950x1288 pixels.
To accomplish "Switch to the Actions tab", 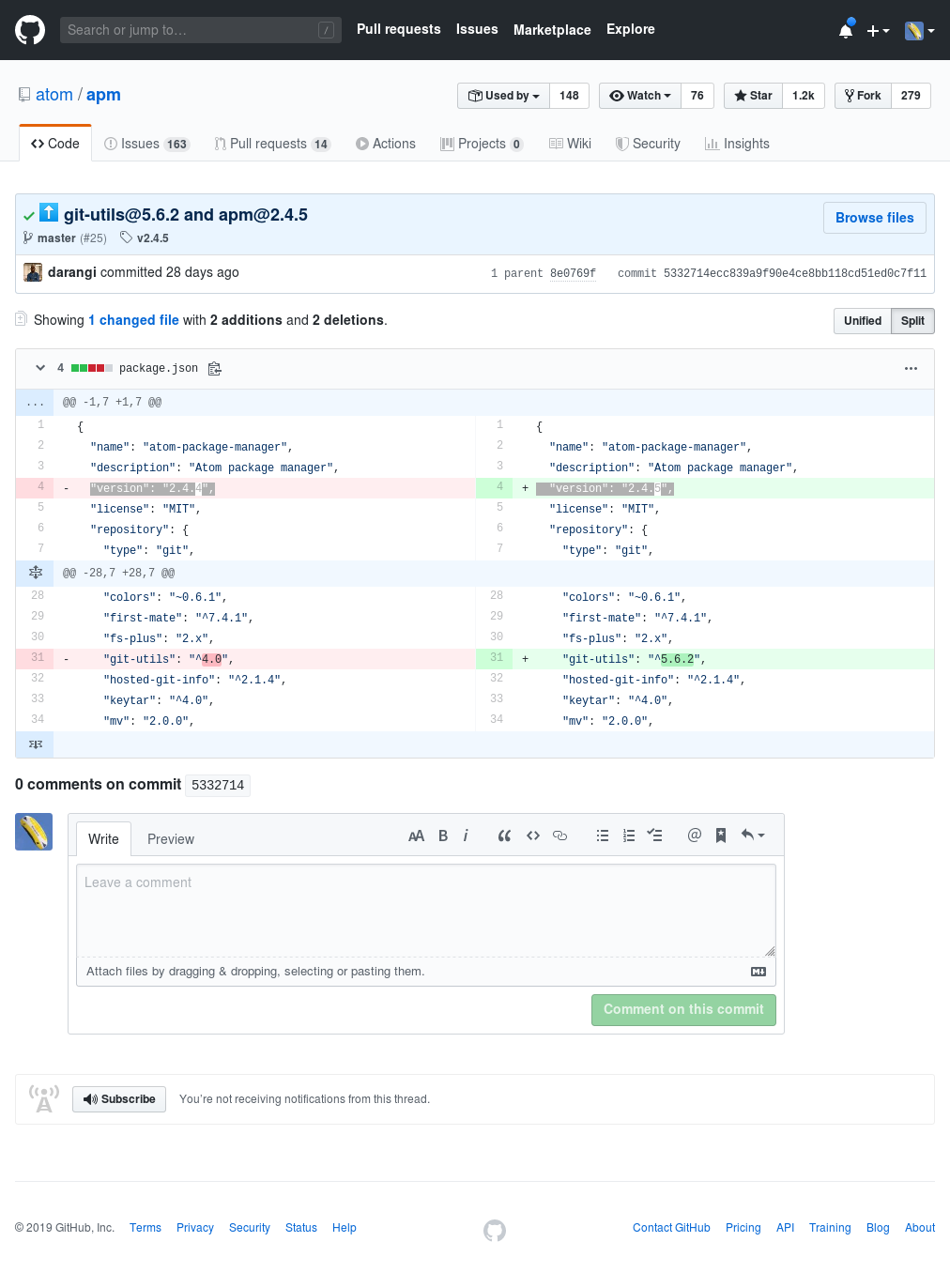I will (x=386, y=144).
